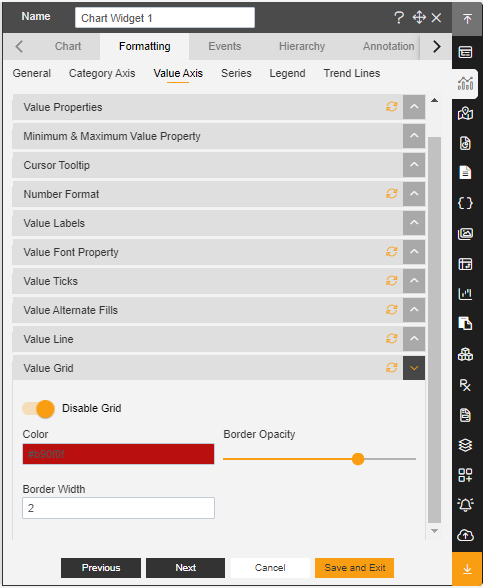Expand the Cursor Tooltip section
Image resolution: width=483 pixels, height=588 pixels.
(414, 165)
